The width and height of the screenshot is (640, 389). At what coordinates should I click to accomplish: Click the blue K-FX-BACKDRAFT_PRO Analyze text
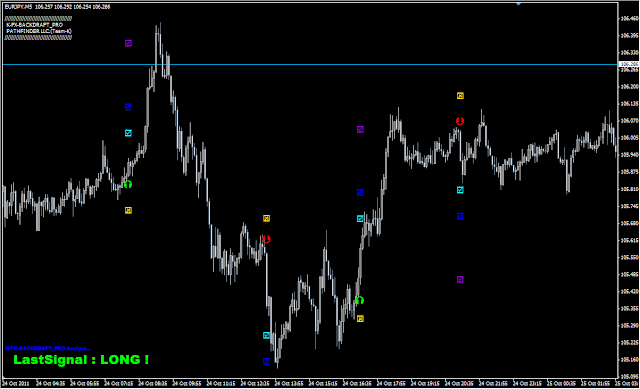click(48, 348)
